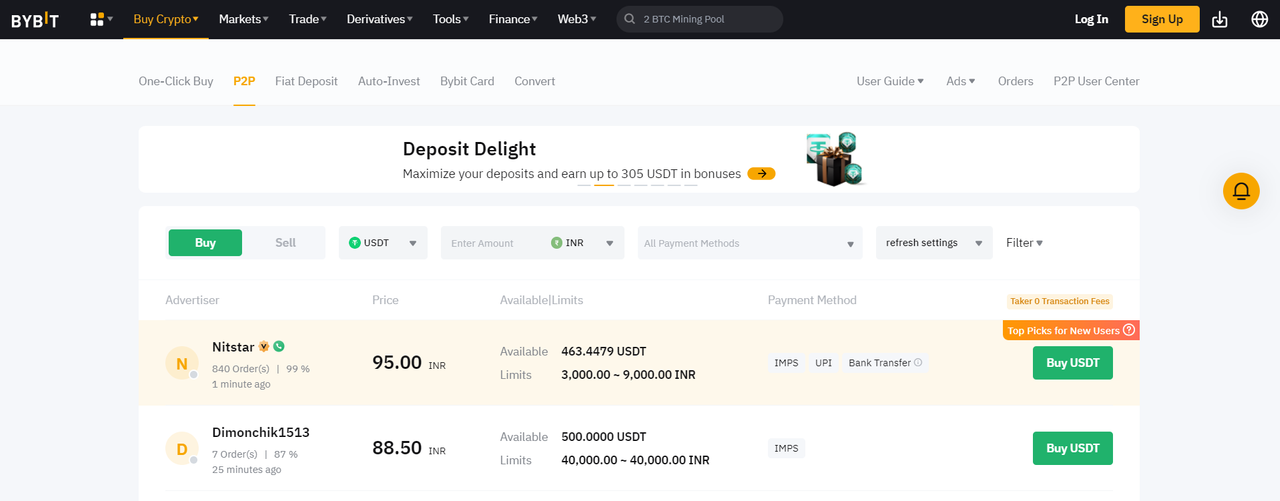Click the Enter Amount input field
The width and height of the screenshot is (1280, 501).
494,243
